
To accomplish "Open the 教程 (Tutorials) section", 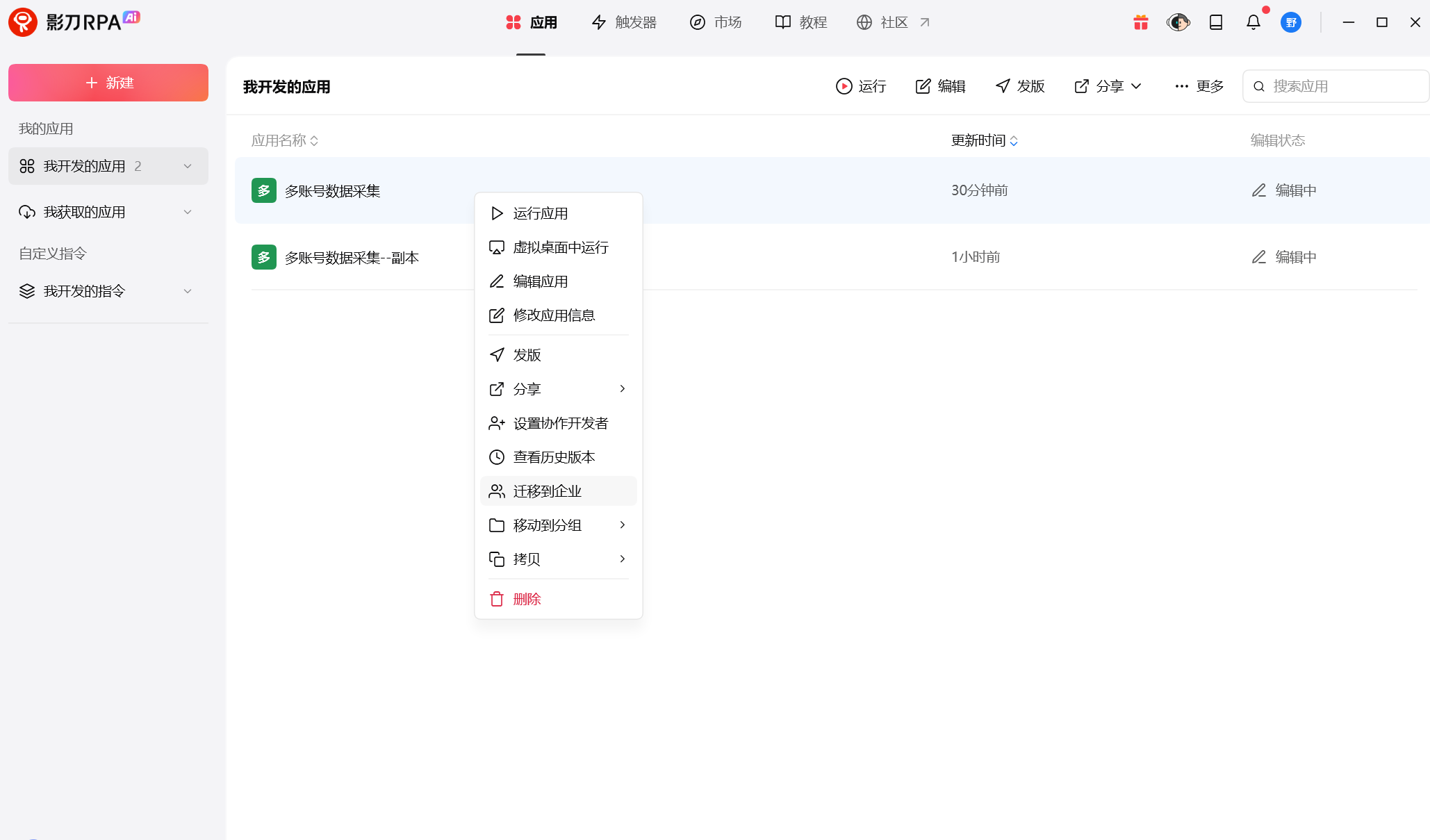I will 800,22.
